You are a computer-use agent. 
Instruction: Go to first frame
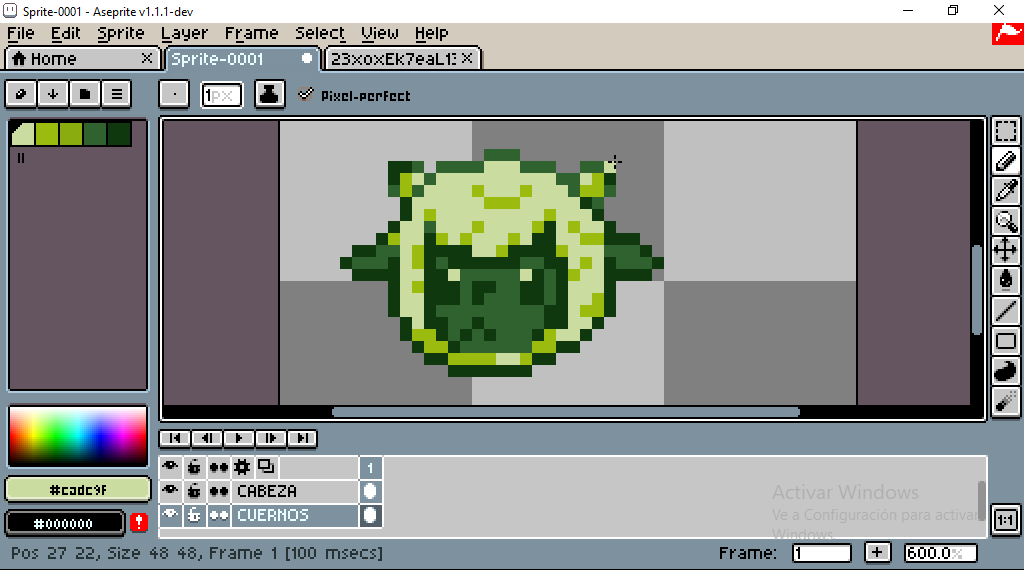pos(175,438)
